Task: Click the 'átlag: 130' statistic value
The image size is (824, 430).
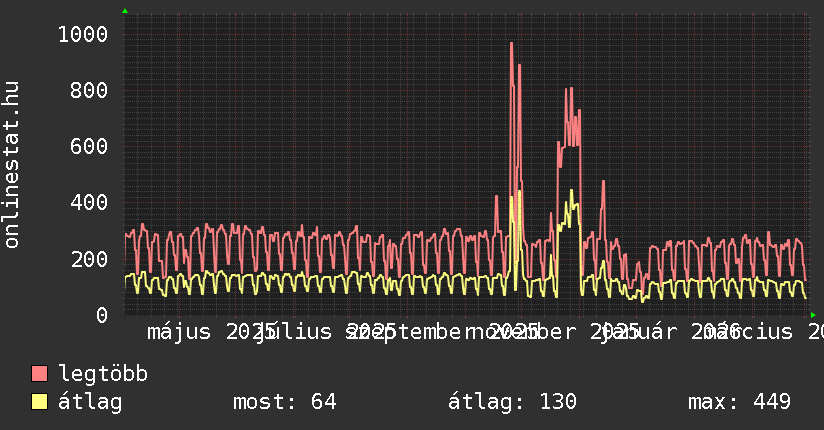Action: pos(512,403)
